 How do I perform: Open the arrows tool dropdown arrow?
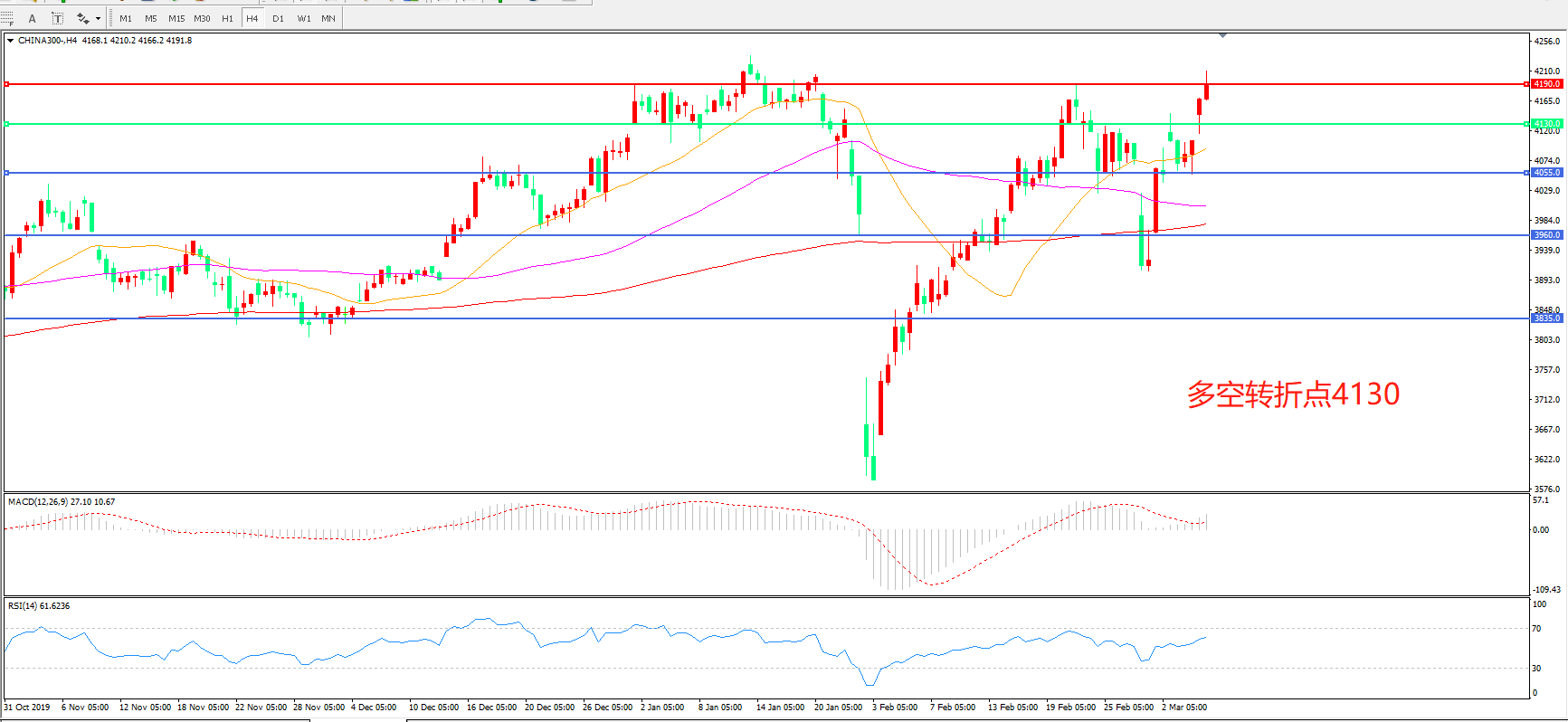click(98, 18)
